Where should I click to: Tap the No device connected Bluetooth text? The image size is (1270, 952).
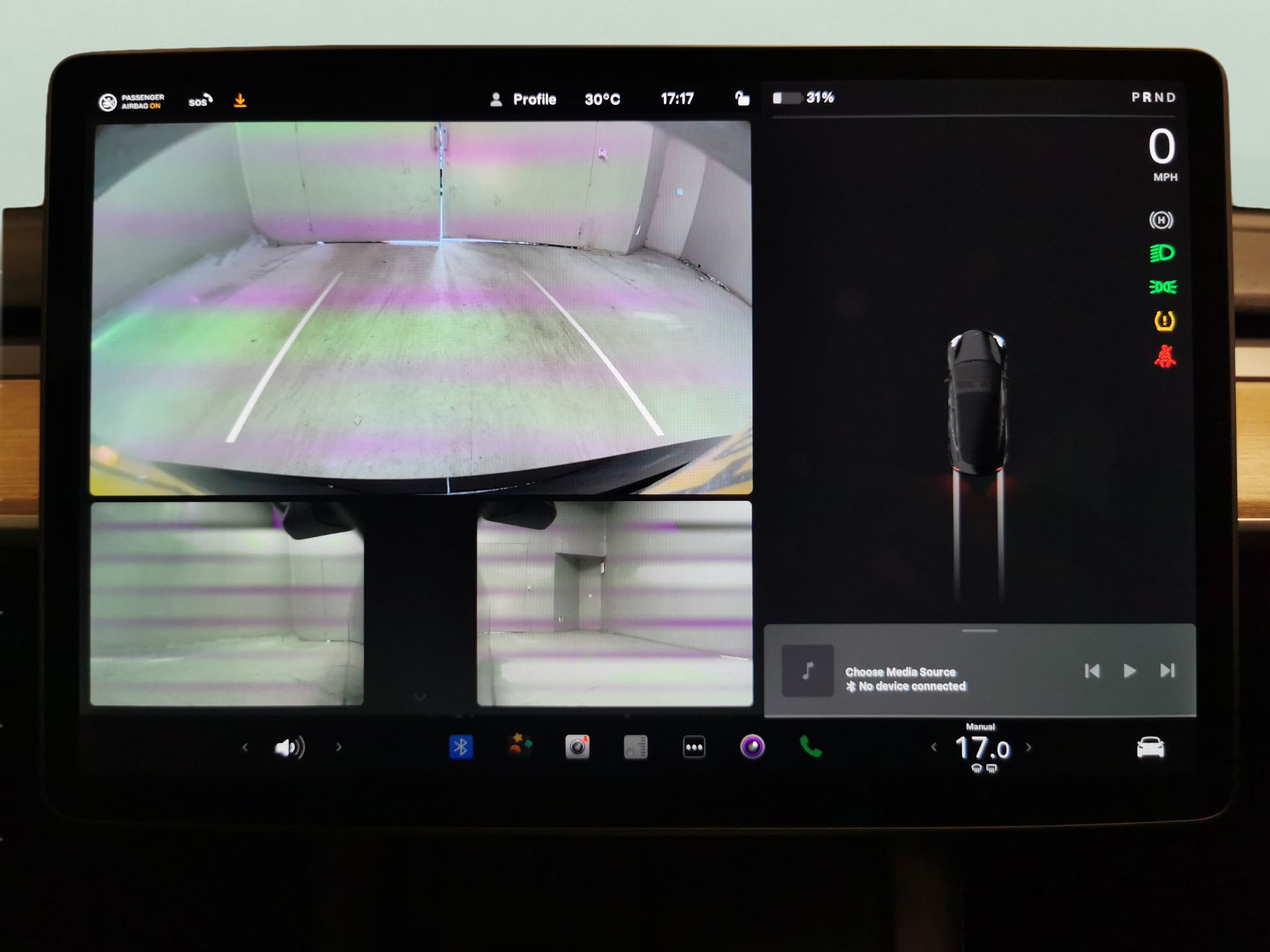906,686
